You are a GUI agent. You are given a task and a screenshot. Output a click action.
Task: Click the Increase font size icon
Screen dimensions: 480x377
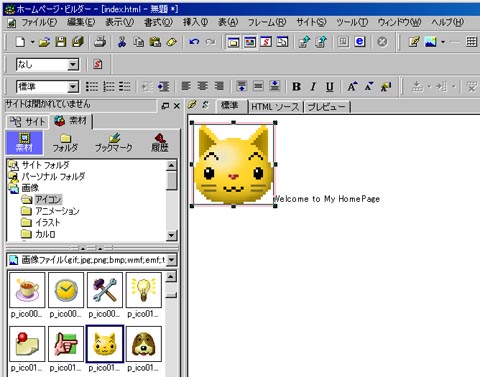(x=352, y=87)
